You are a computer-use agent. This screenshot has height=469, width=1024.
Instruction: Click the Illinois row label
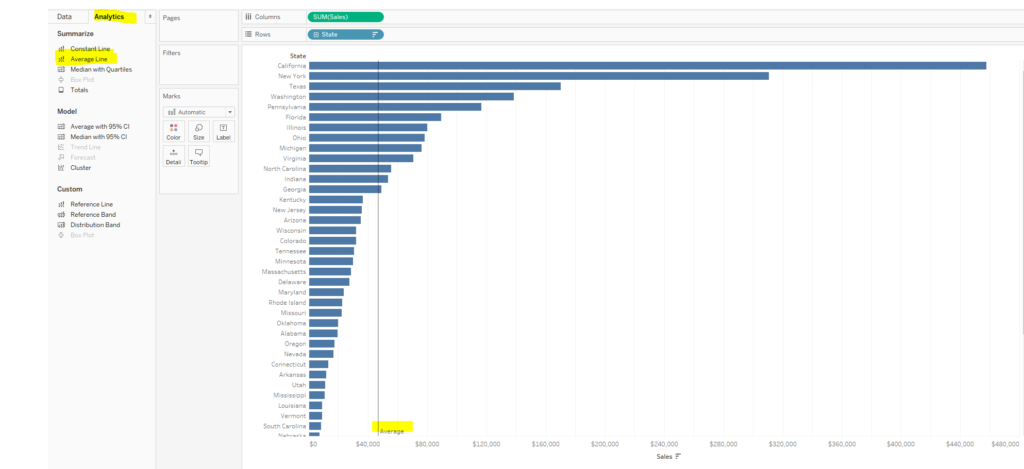[296, 127]
